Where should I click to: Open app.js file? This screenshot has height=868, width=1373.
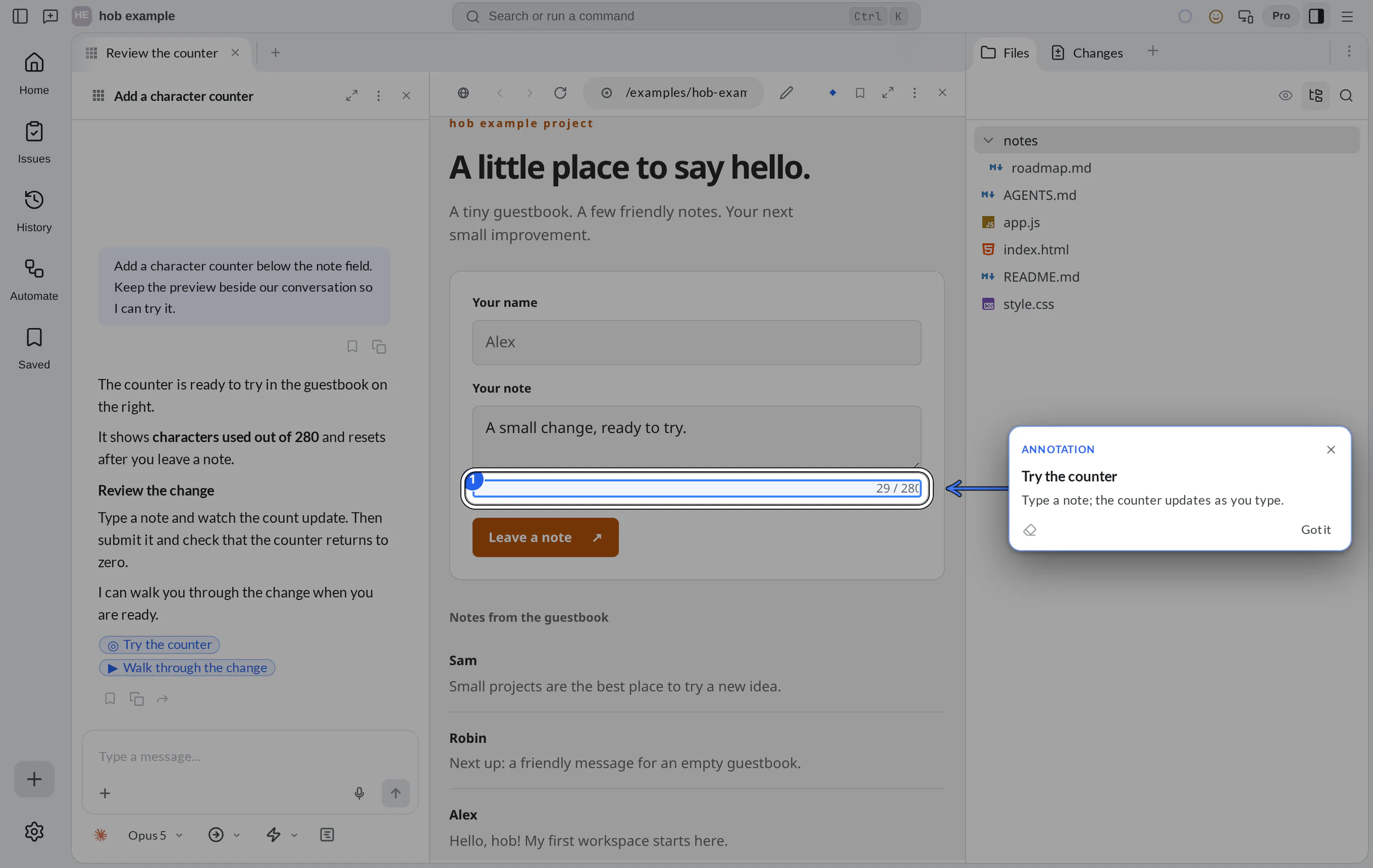(x=1021, y=222)
